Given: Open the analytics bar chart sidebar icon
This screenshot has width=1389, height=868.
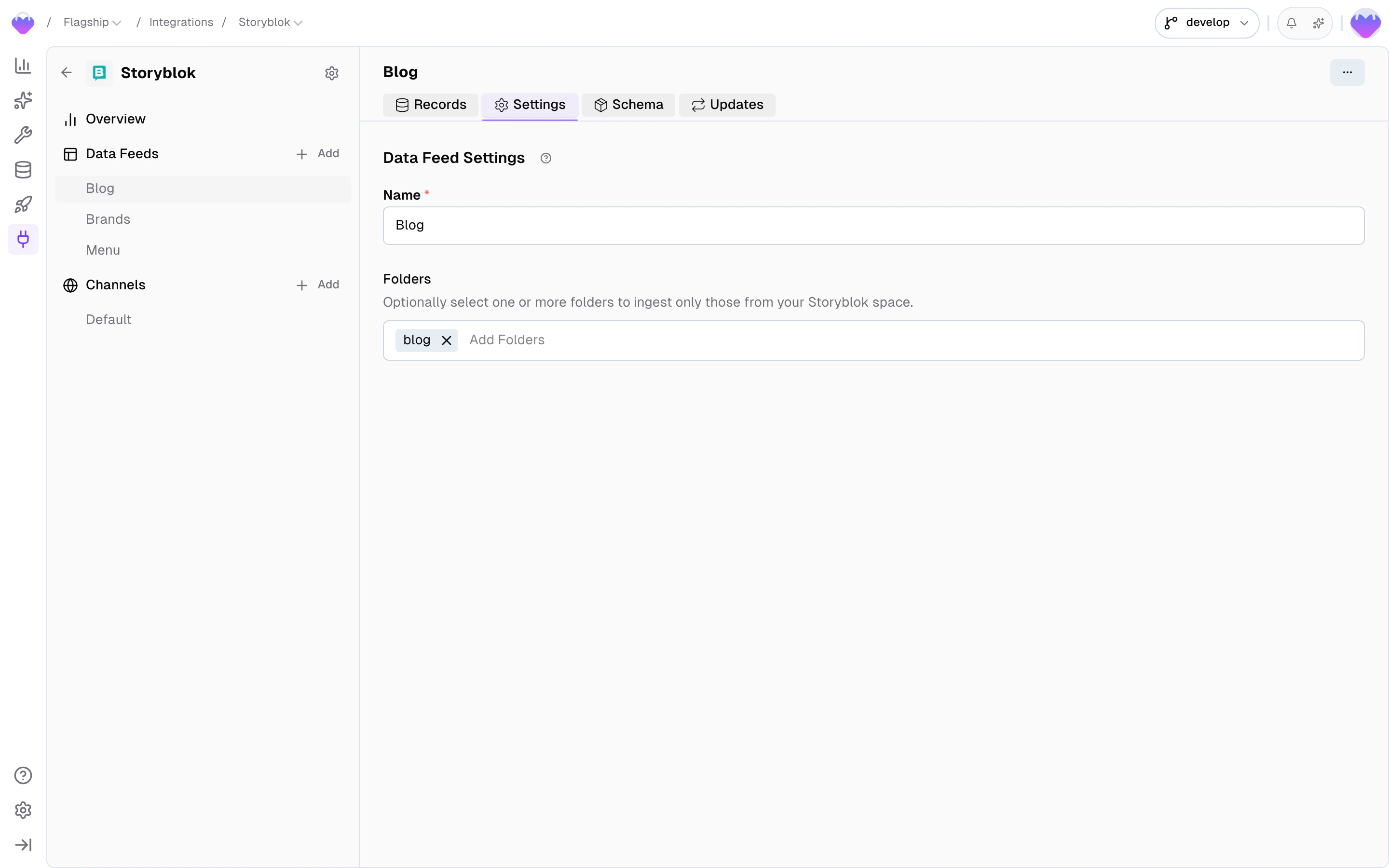Looking at the screenshot, I should click(23, 66).
